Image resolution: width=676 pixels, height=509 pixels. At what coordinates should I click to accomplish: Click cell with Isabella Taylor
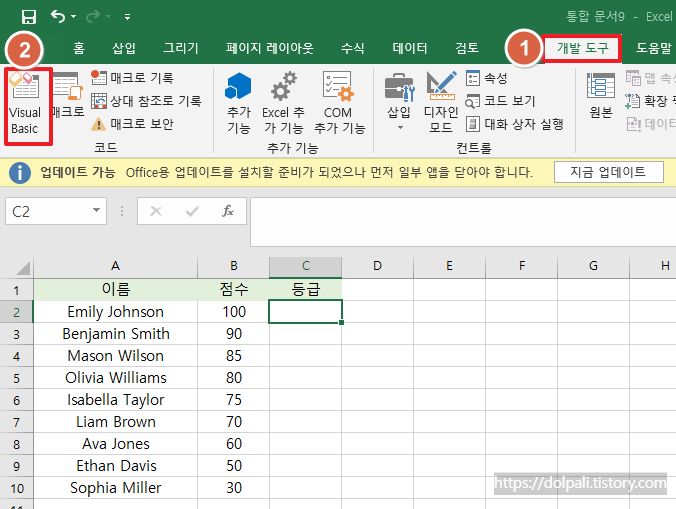tap(116, 400)
